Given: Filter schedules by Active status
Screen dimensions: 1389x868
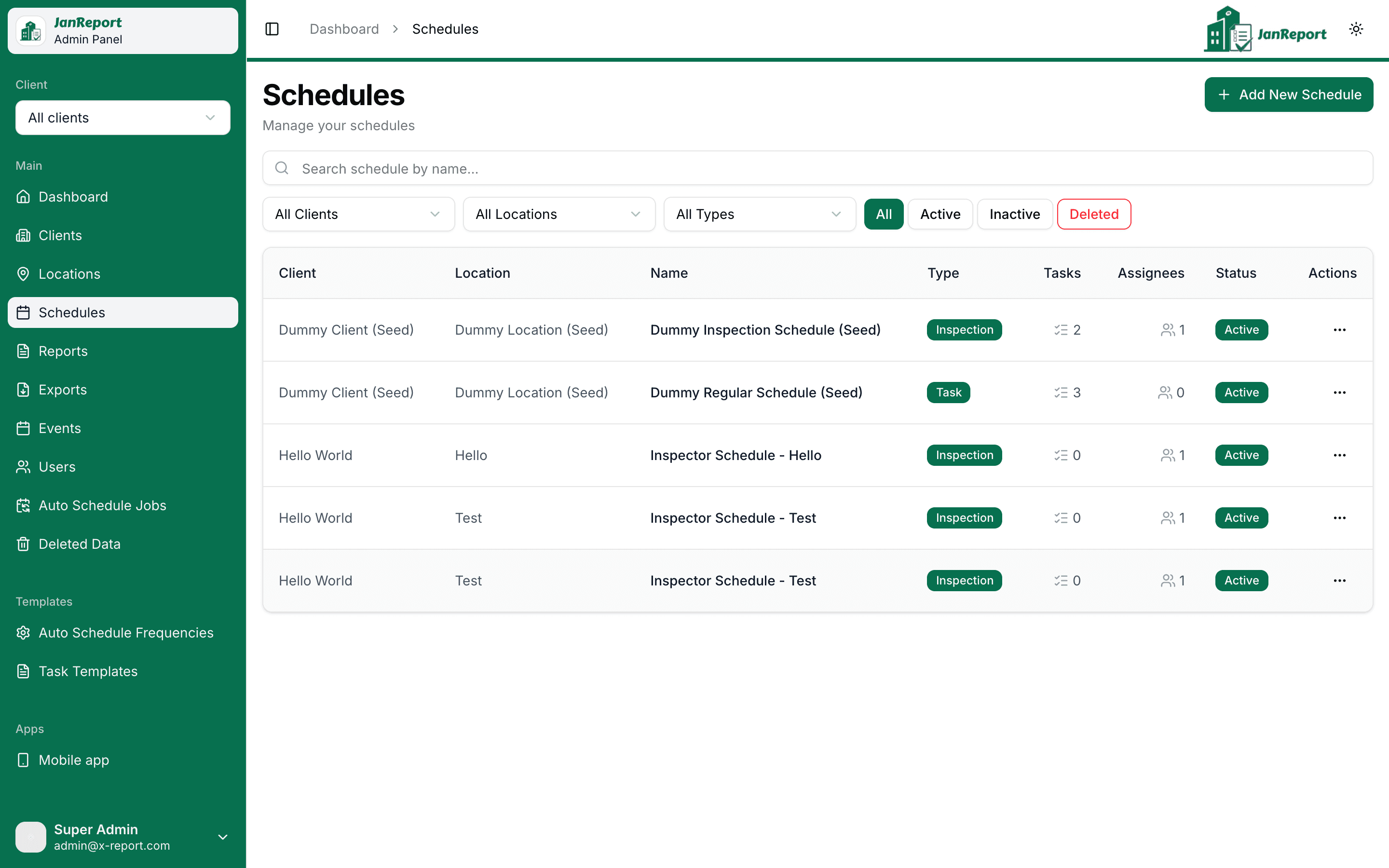Looking at the screenshot, I should (940, 214).
